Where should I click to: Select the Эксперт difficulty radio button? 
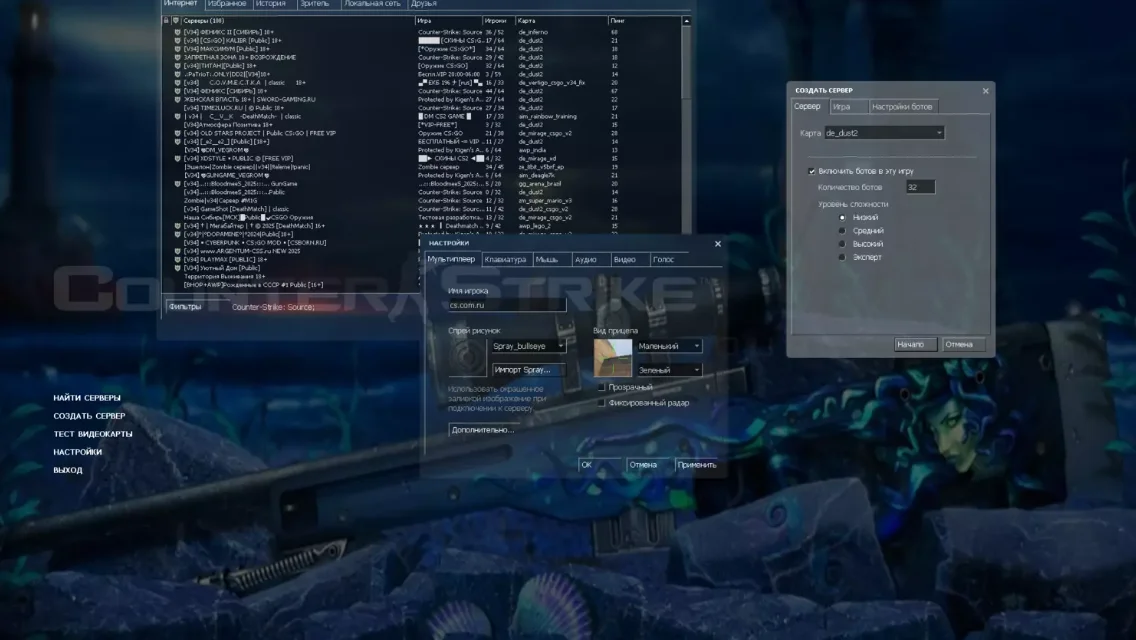[x=842, y=257]
